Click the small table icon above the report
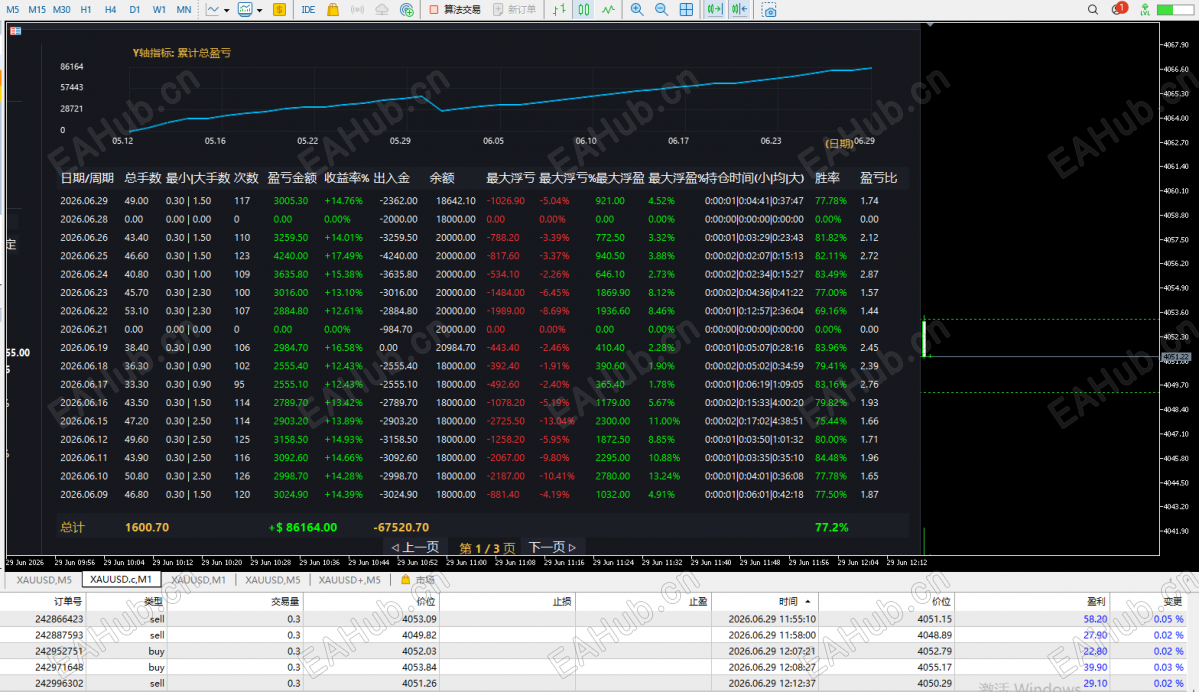Viewport: 1199px width, 692px height. [15, 31]
